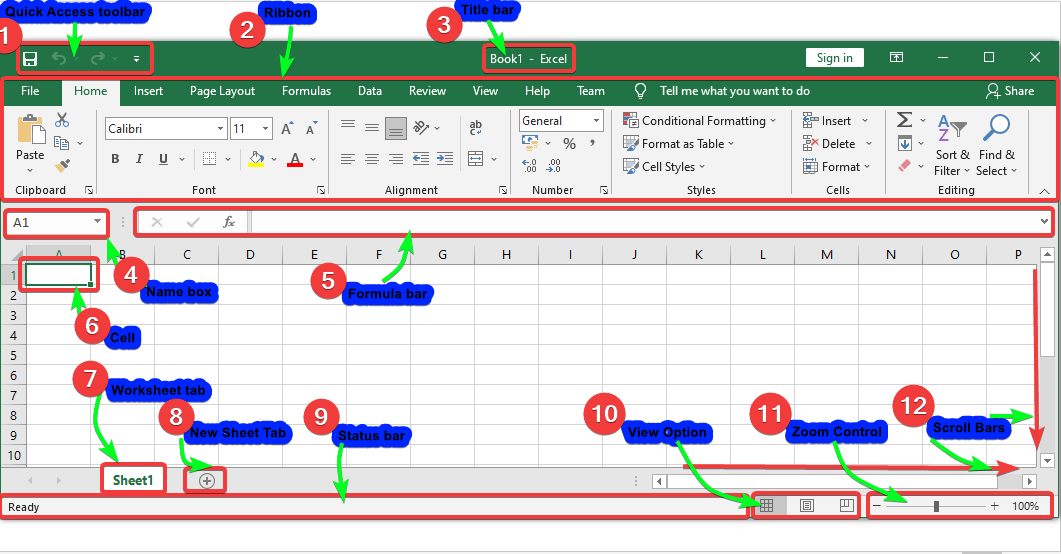The height and width of the screenshot is (554, 1061).
Task: Click Increase Indent icon
Action: click(445, 159)
